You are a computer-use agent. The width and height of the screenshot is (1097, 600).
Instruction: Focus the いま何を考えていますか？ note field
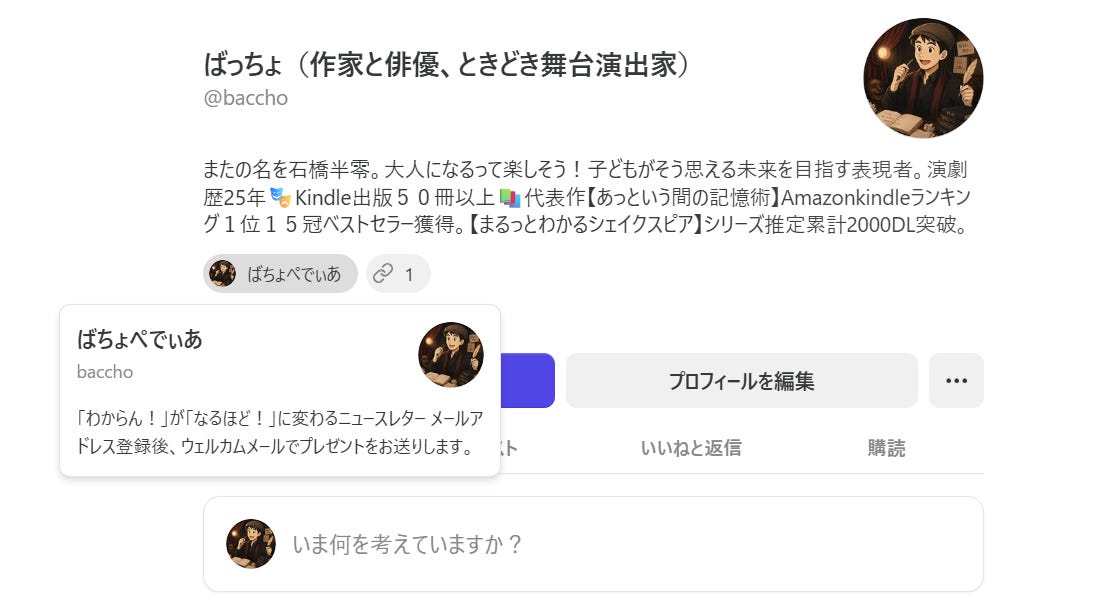tap(593, 544)
